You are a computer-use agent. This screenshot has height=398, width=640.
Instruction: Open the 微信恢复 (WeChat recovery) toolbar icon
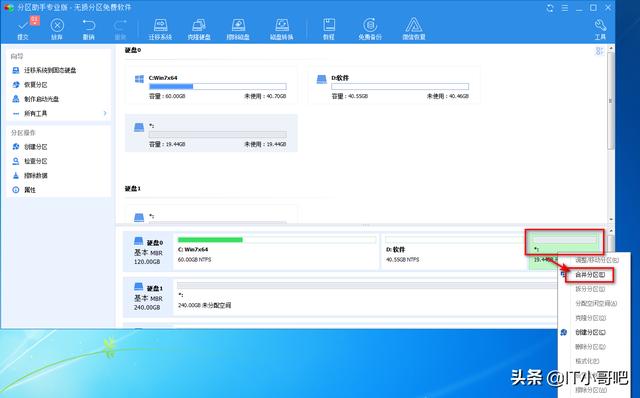(x=413, y=29)
